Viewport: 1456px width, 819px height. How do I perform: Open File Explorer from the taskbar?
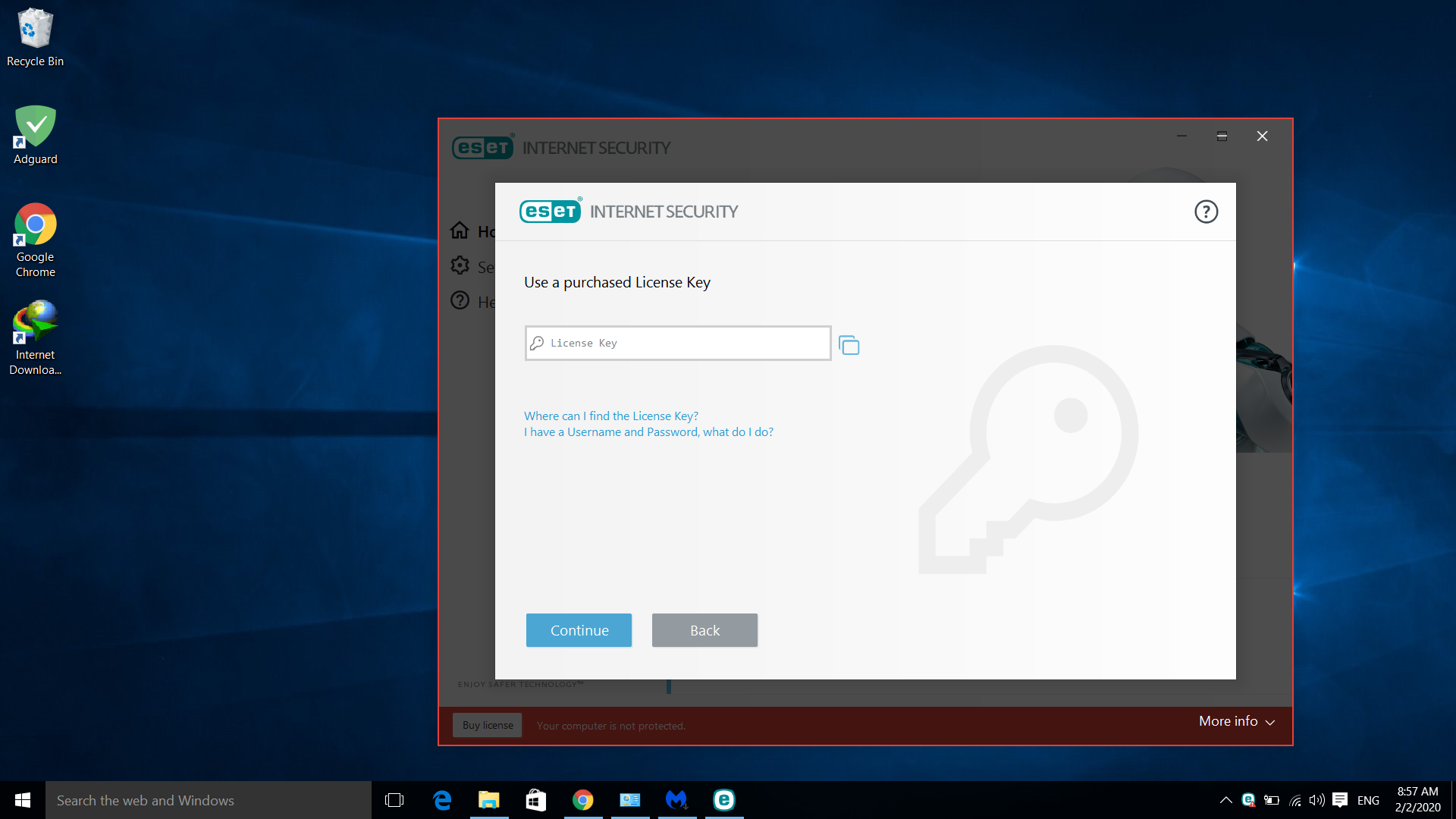pos(489,800)
